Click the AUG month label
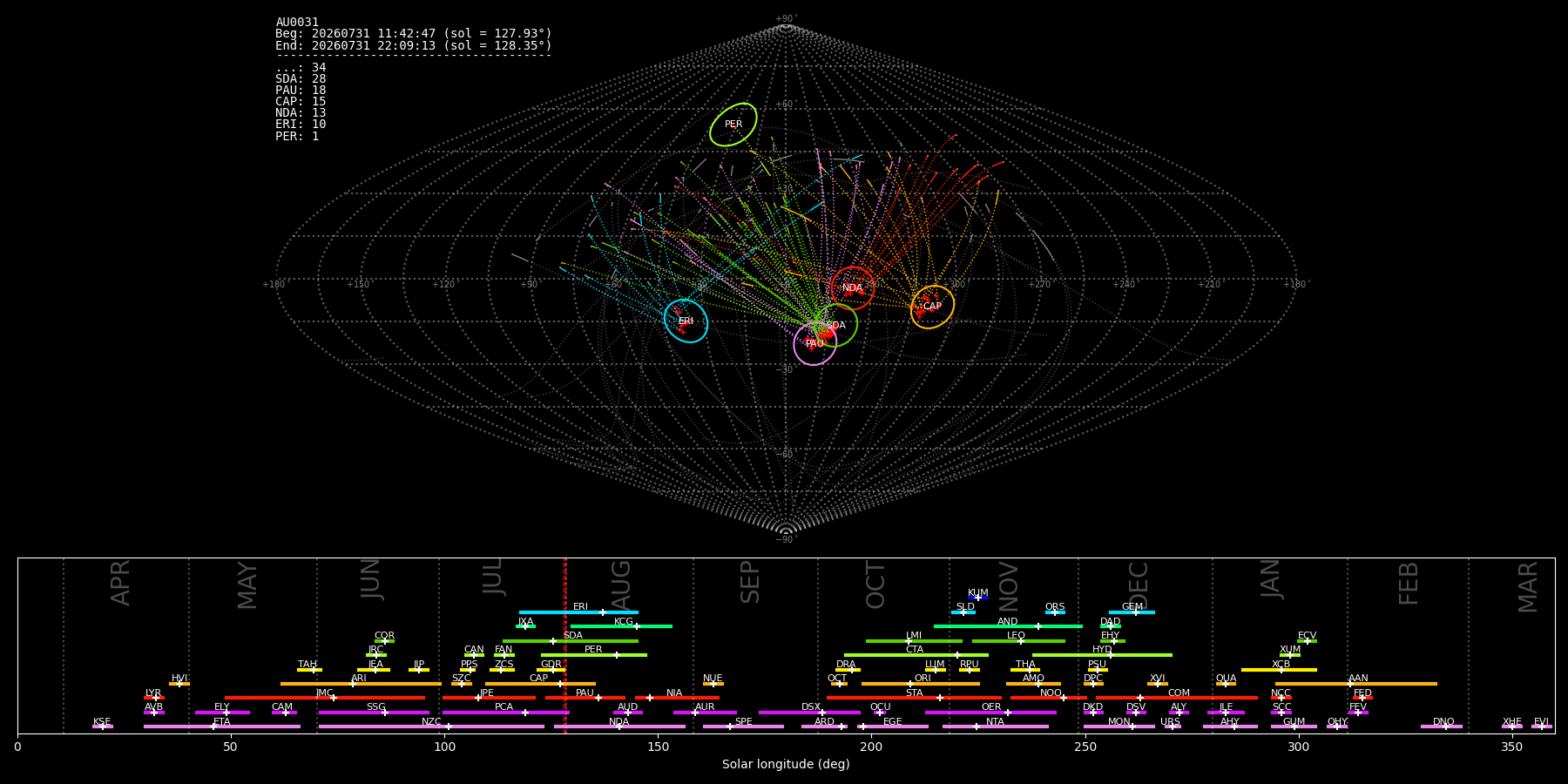1568x784 pixels. click(x=621, y=585)
